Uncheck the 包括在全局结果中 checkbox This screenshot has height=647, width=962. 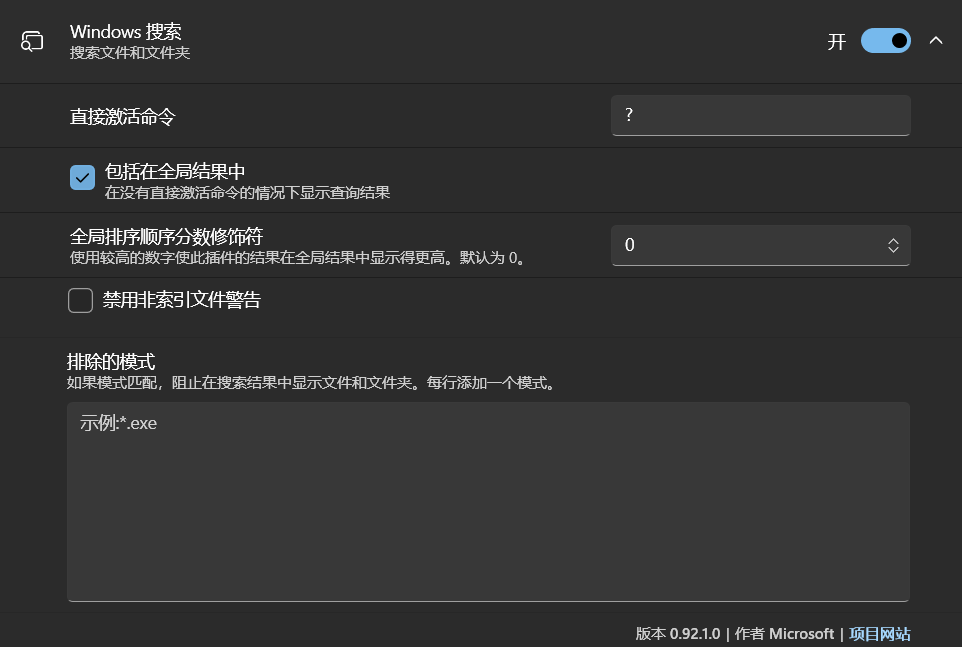click(82, 178)
